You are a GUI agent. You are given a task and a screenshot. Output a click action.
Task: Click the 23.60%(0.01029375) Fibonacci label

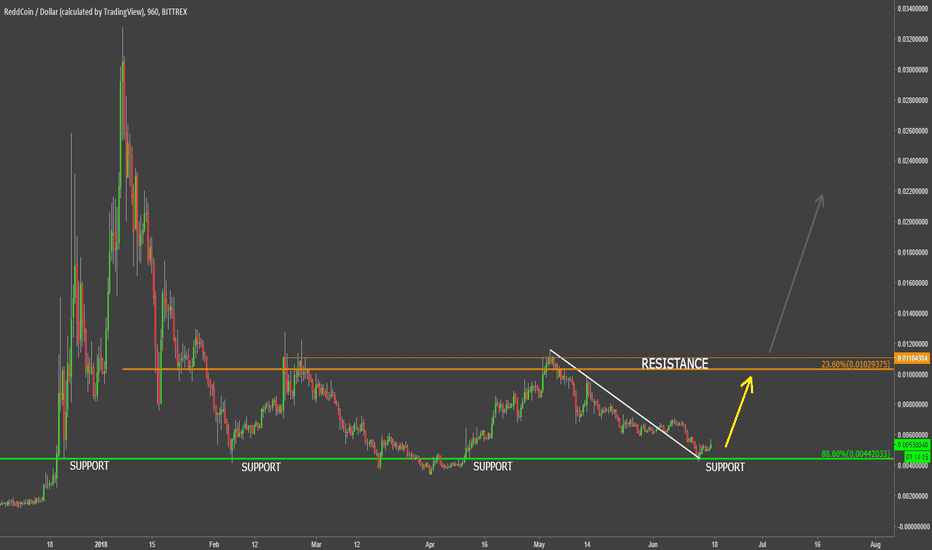[856, 364]
